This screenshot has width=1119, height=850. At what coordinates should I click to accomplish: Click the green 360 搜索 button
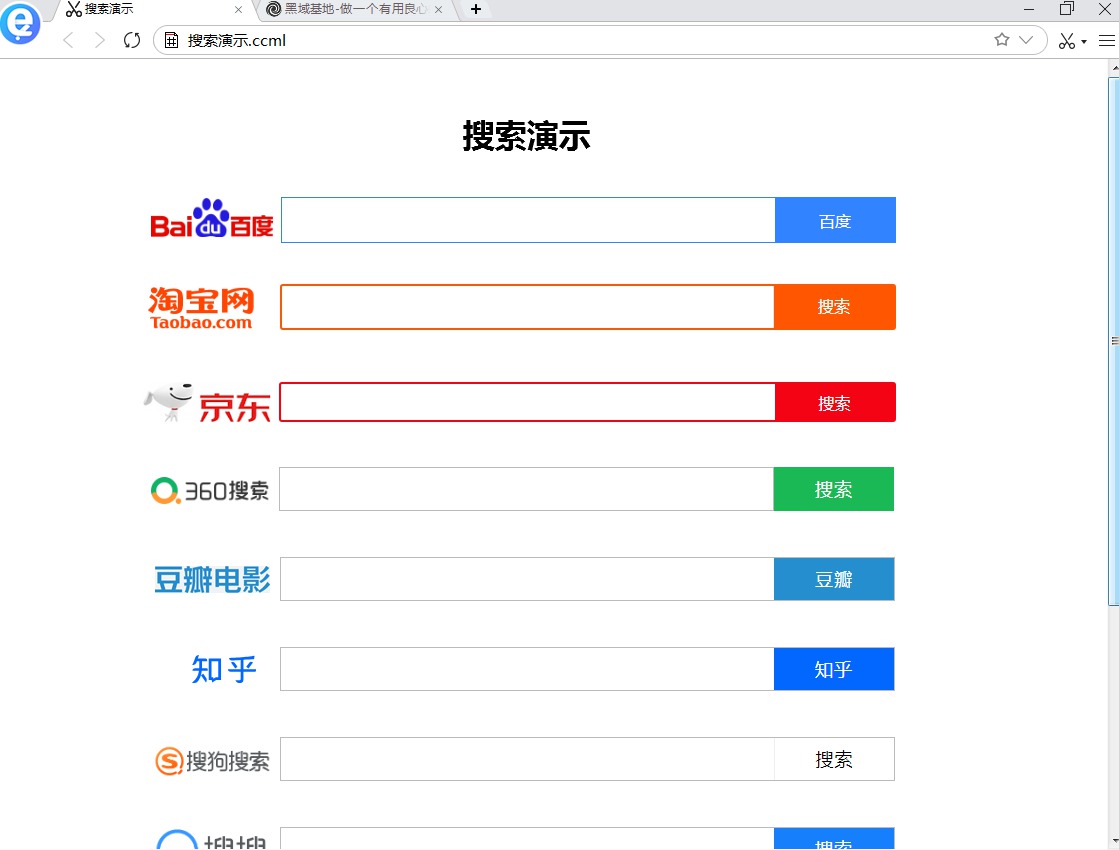(834, 489)
